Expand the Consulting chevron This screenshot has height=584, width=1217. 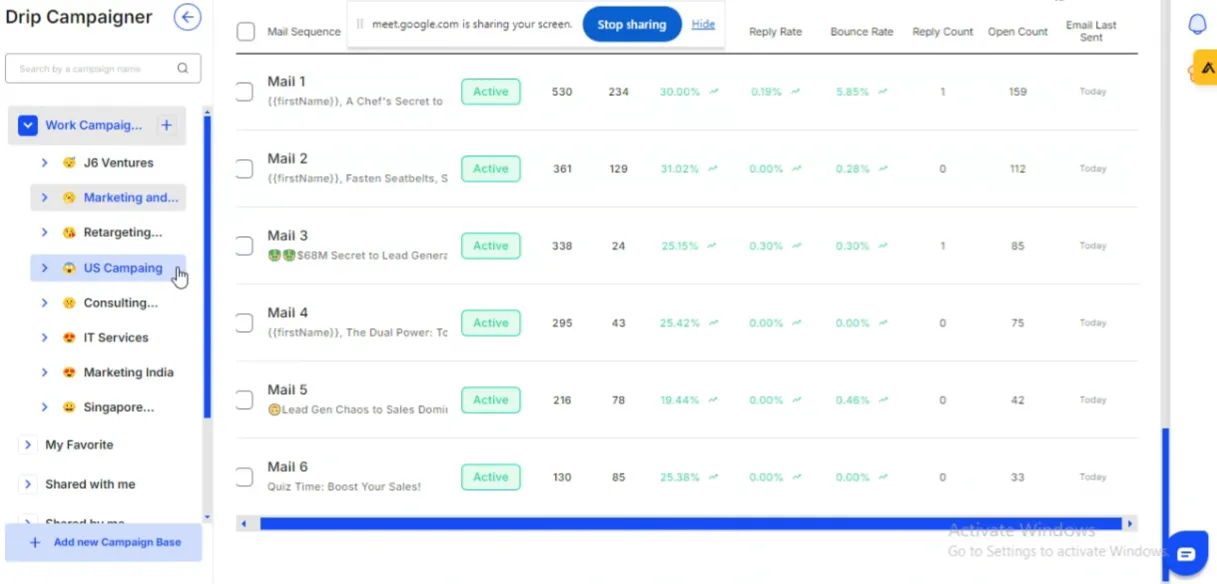click(44, 303)
